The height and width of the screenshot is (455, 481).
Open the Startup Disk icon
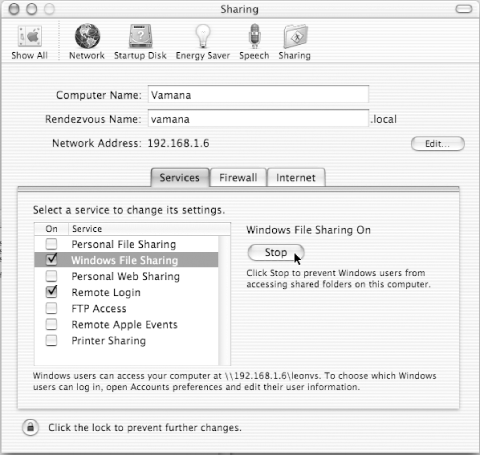click(x=140, y=36)
